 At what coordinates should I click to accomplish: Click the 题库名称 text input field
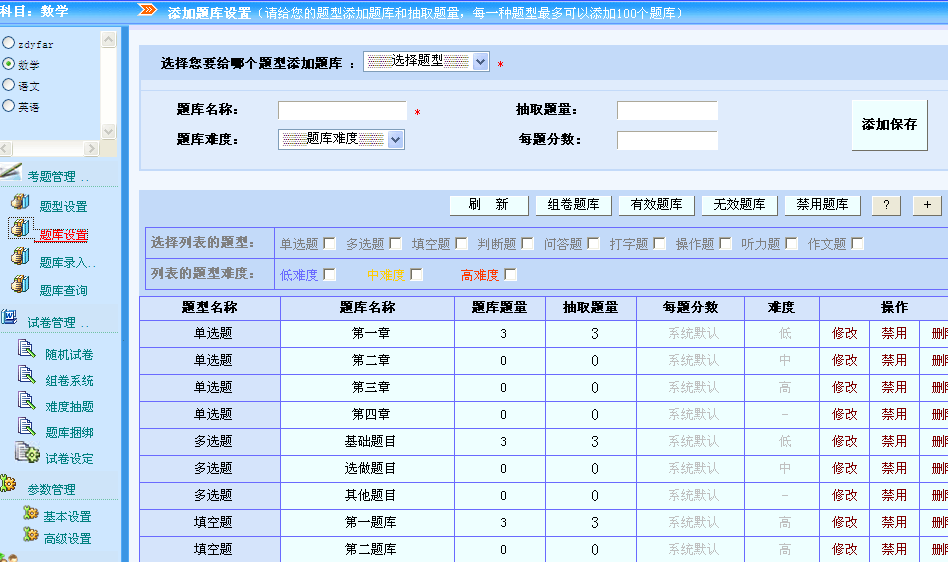(342, 110)
